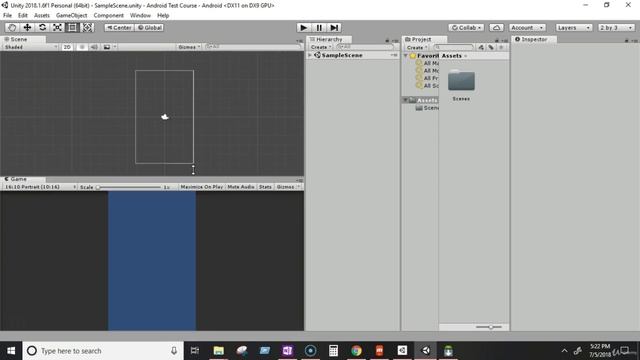
Task: Save search star icon in Project
Action: click(x=501, y=47)
